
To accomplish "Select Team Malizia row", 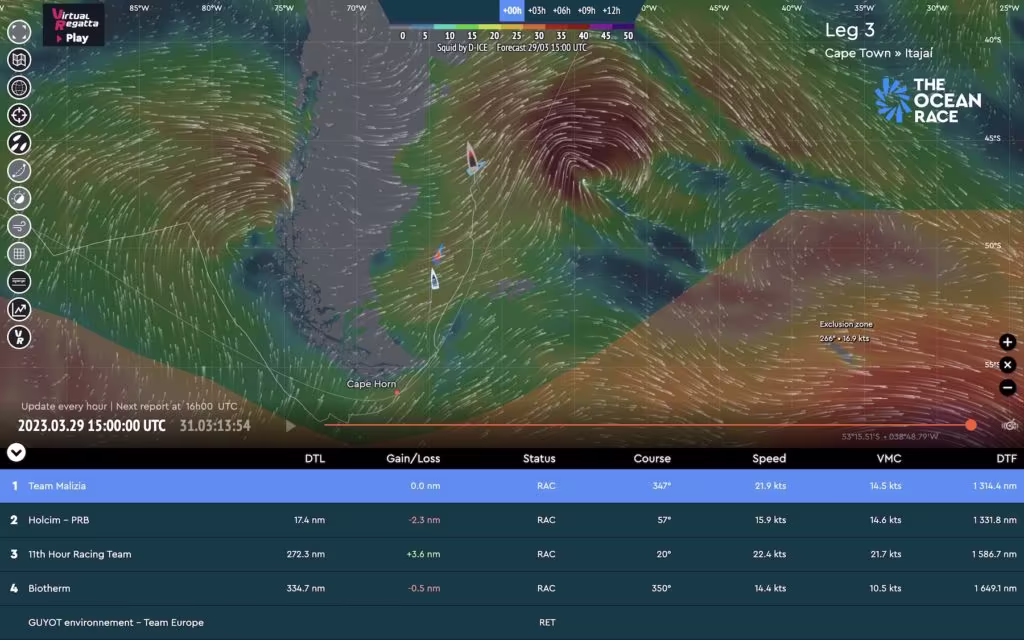I will point(512,486).
